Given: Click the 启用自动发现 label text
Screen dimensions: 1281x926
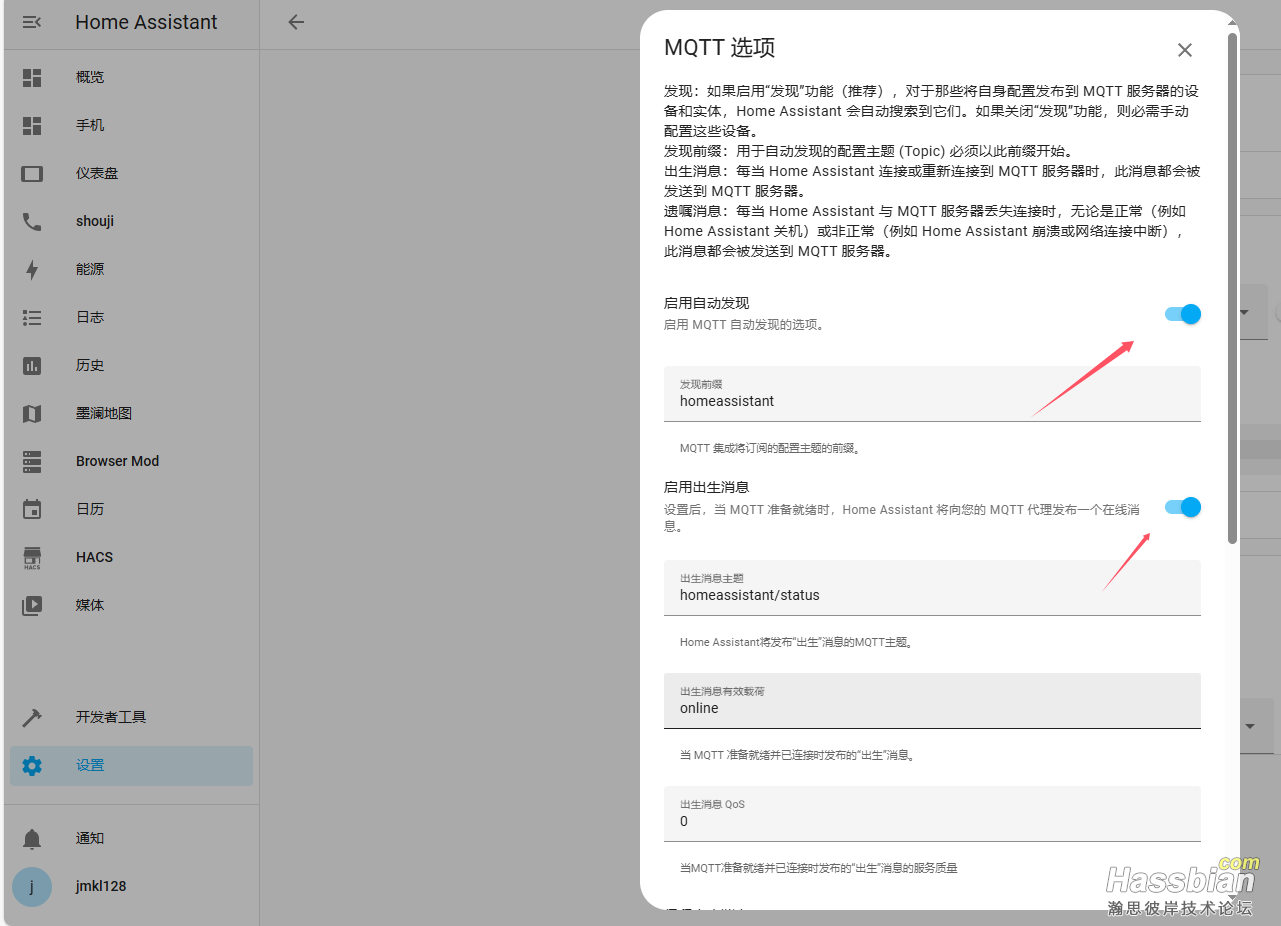Looking at the screenshot, I should [706, 303].
